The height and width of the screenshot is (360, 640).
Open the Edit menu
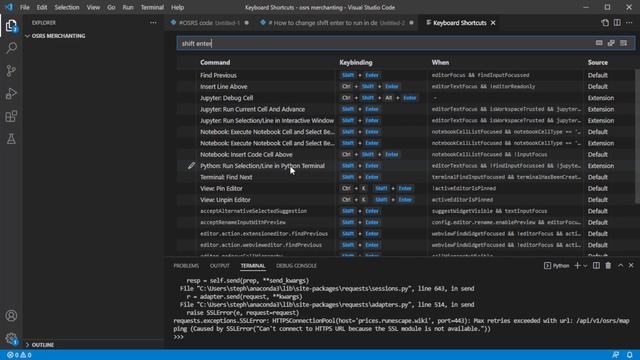(x=42, y=7)
